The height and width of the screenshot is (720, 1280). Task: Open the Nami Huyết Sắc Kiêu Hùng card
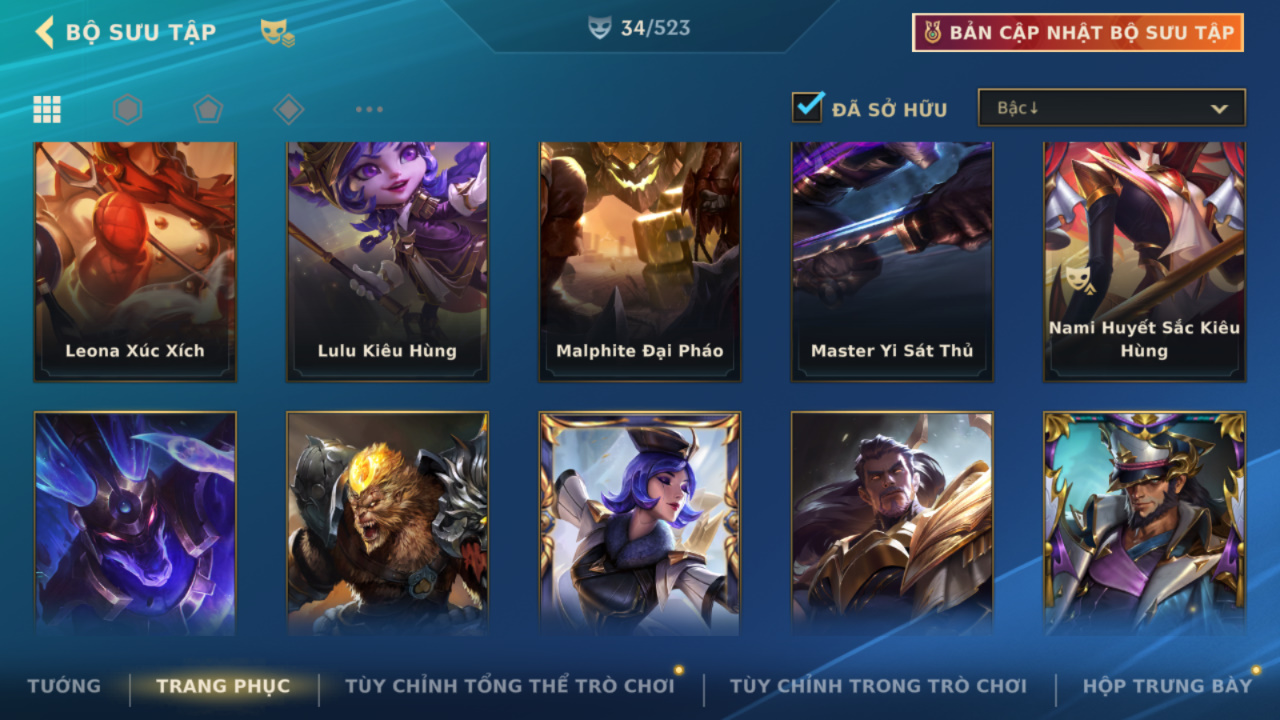point(1144,261)
